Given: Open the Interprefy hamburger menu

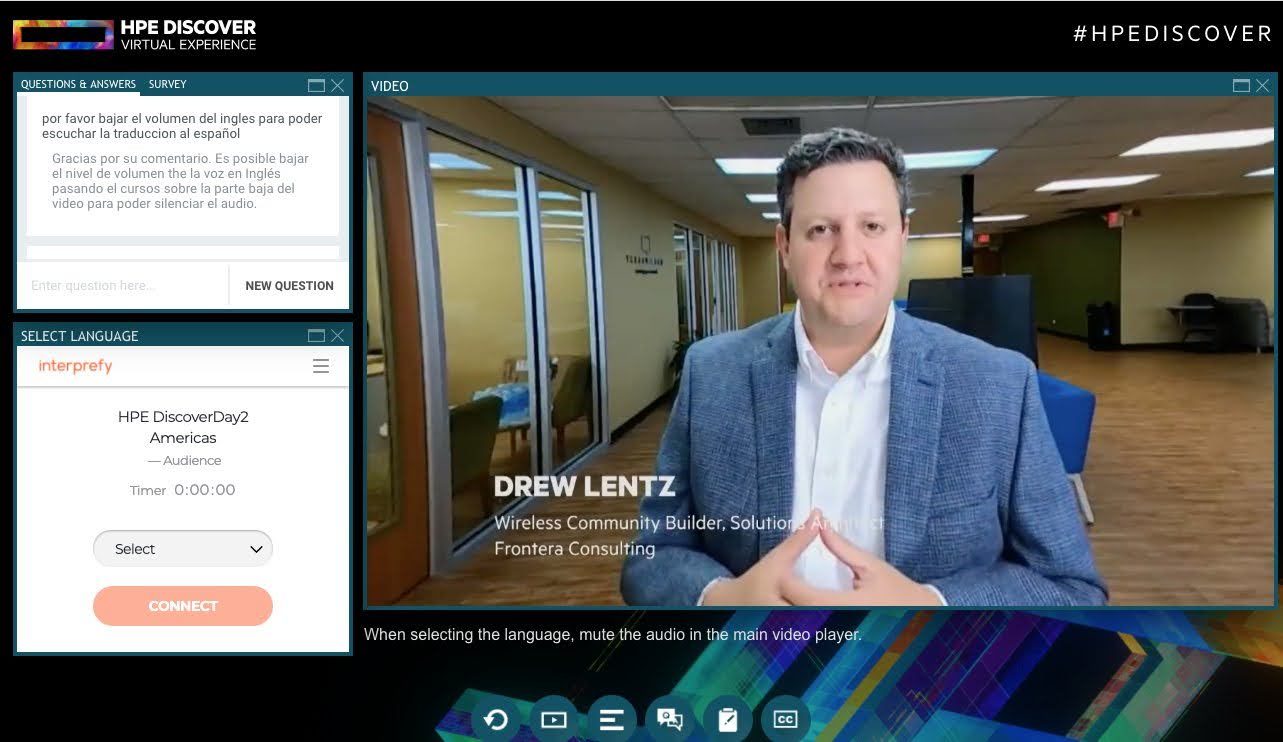Looking at the screenshot, I should tap(321, 367).
